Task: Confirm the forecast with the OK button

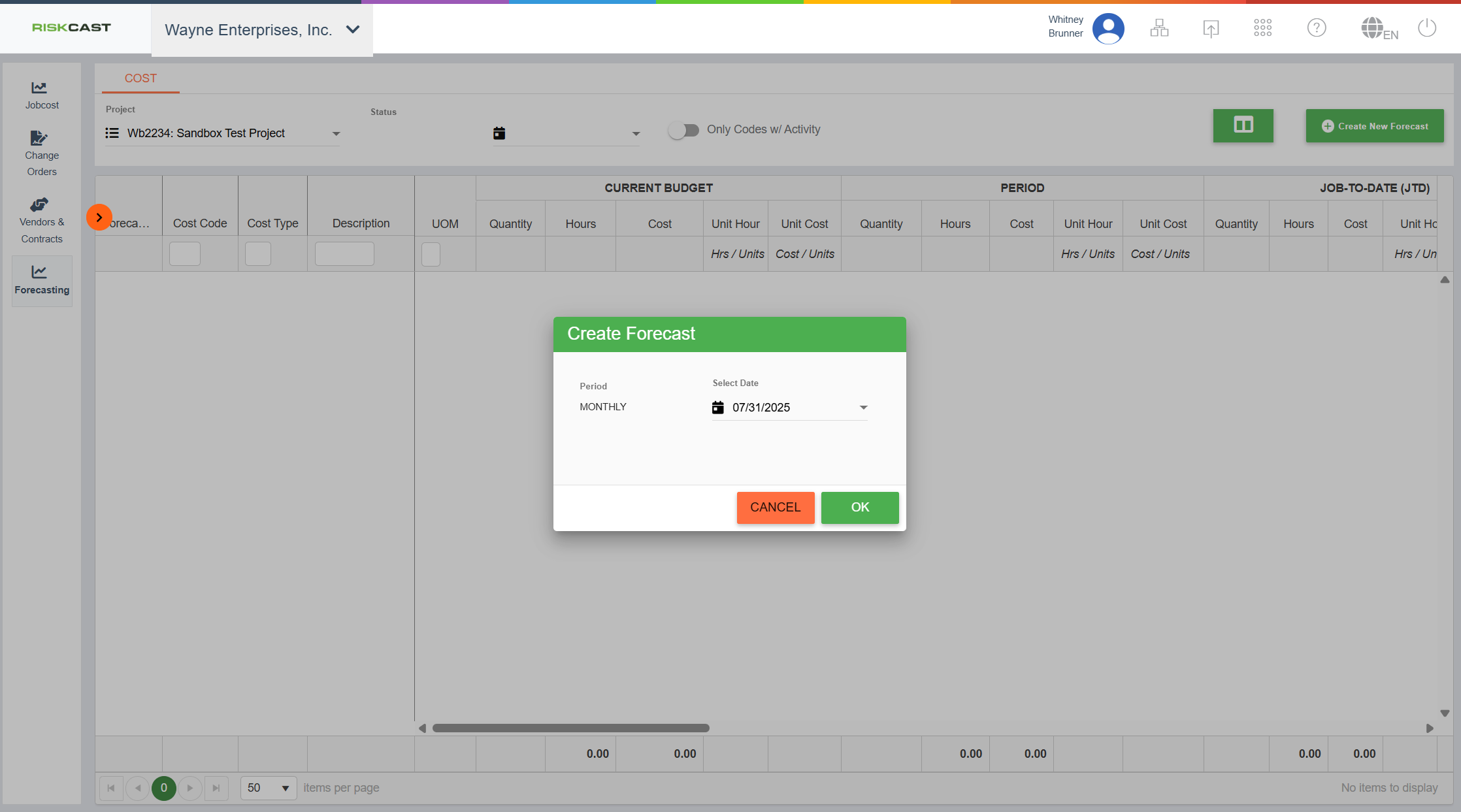Action: coord(859,508)
